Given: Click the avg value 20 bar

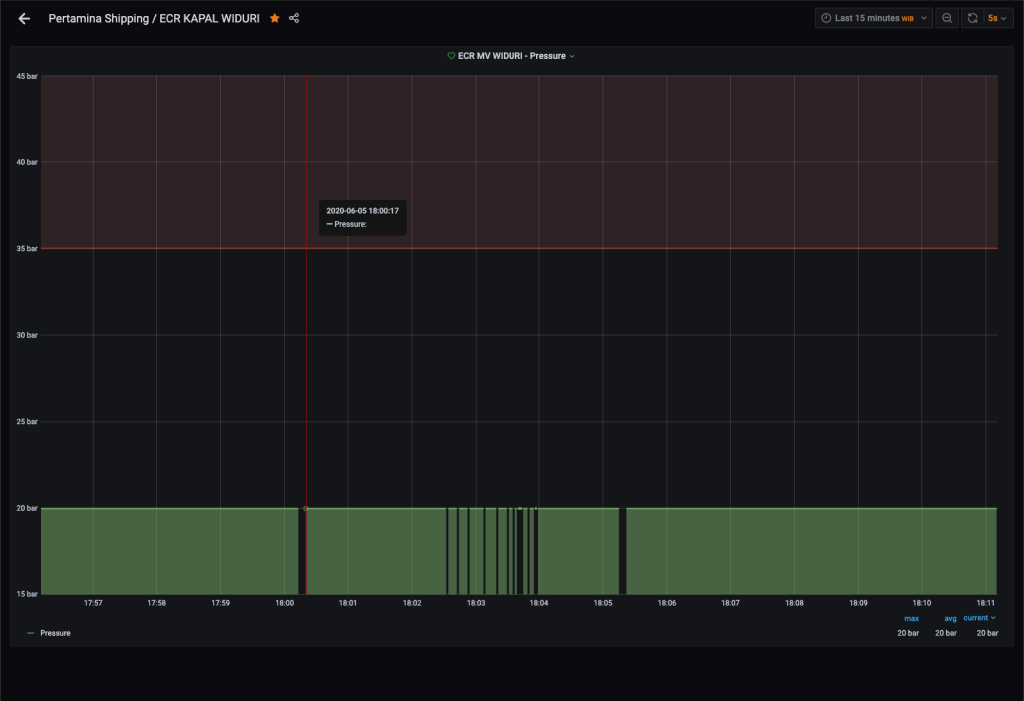Looking at the screenshot, I should point(946,633).
